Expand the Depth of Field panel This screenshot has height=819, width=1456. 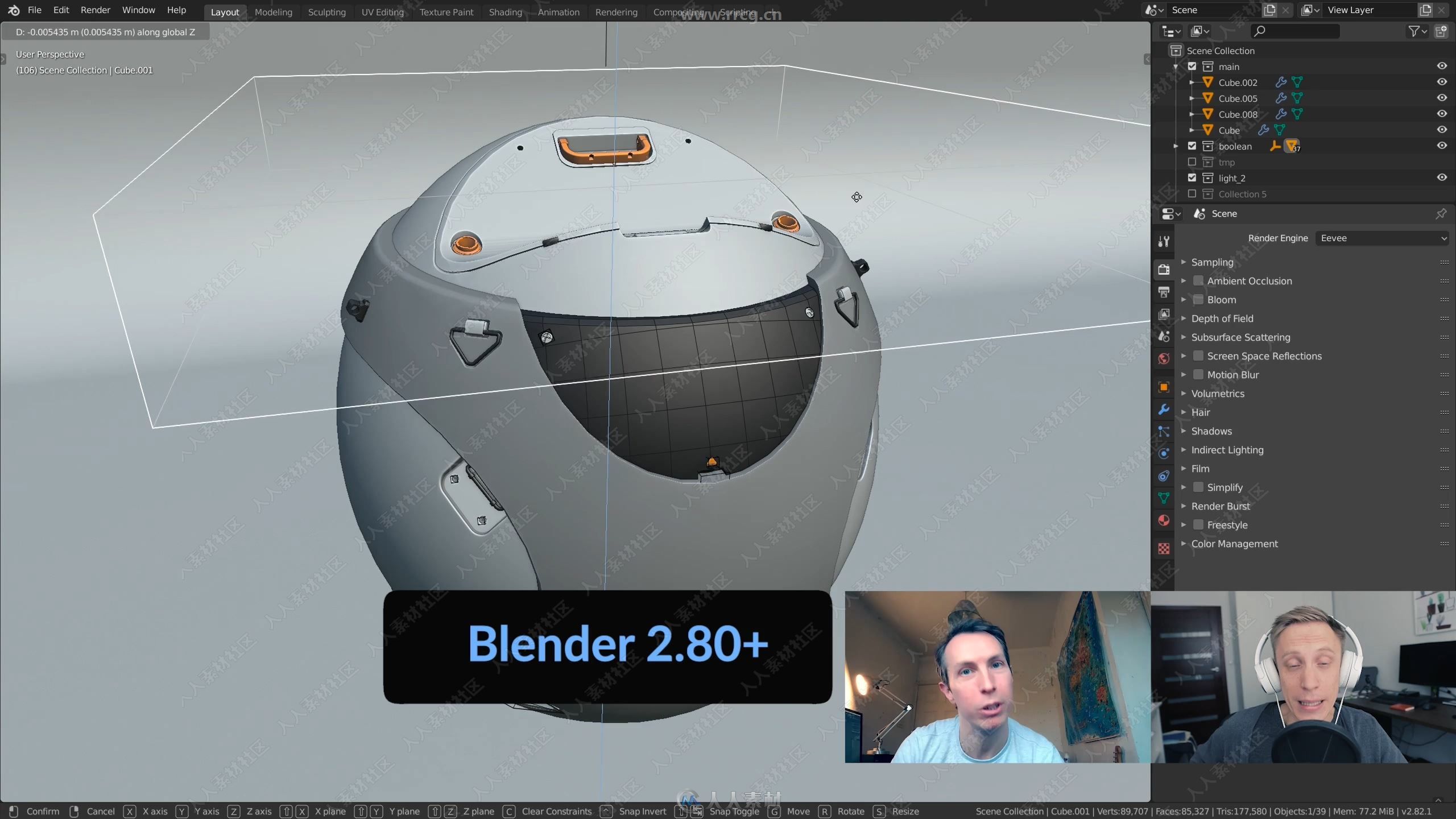(1184, 318)
